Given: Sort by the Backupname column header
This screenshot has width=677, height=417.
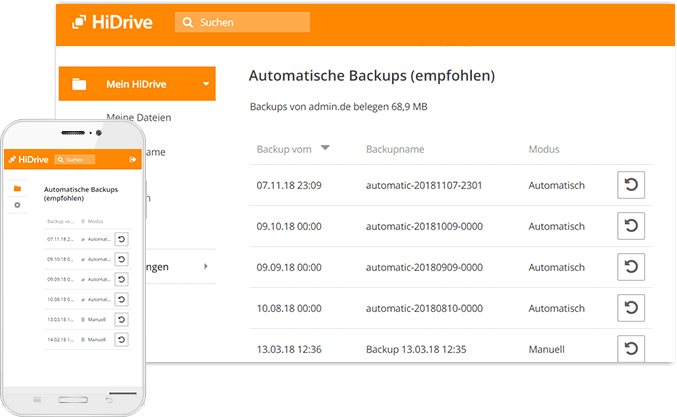Looking at the screenshot, I should (395, 149).
